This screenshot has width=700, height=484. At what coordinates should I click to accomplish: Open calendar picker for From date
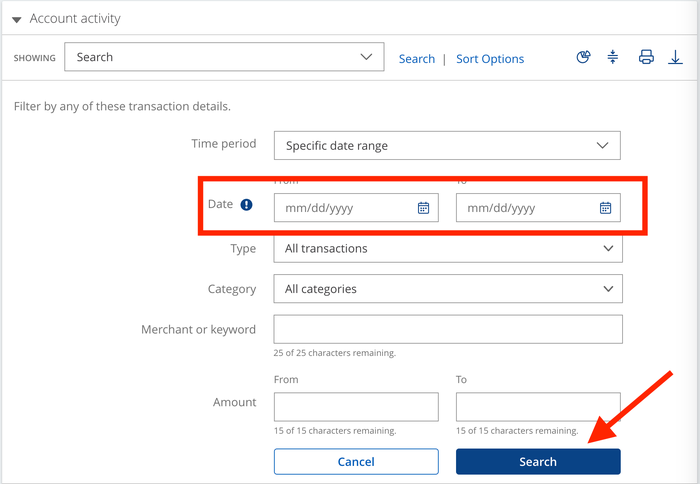(x=423, y=208)
